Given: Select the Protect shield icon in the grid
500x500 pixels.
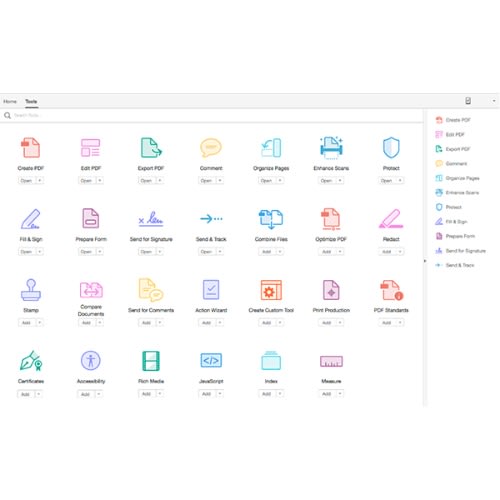Looking at the screenshot, I should [x=391, y=147].
